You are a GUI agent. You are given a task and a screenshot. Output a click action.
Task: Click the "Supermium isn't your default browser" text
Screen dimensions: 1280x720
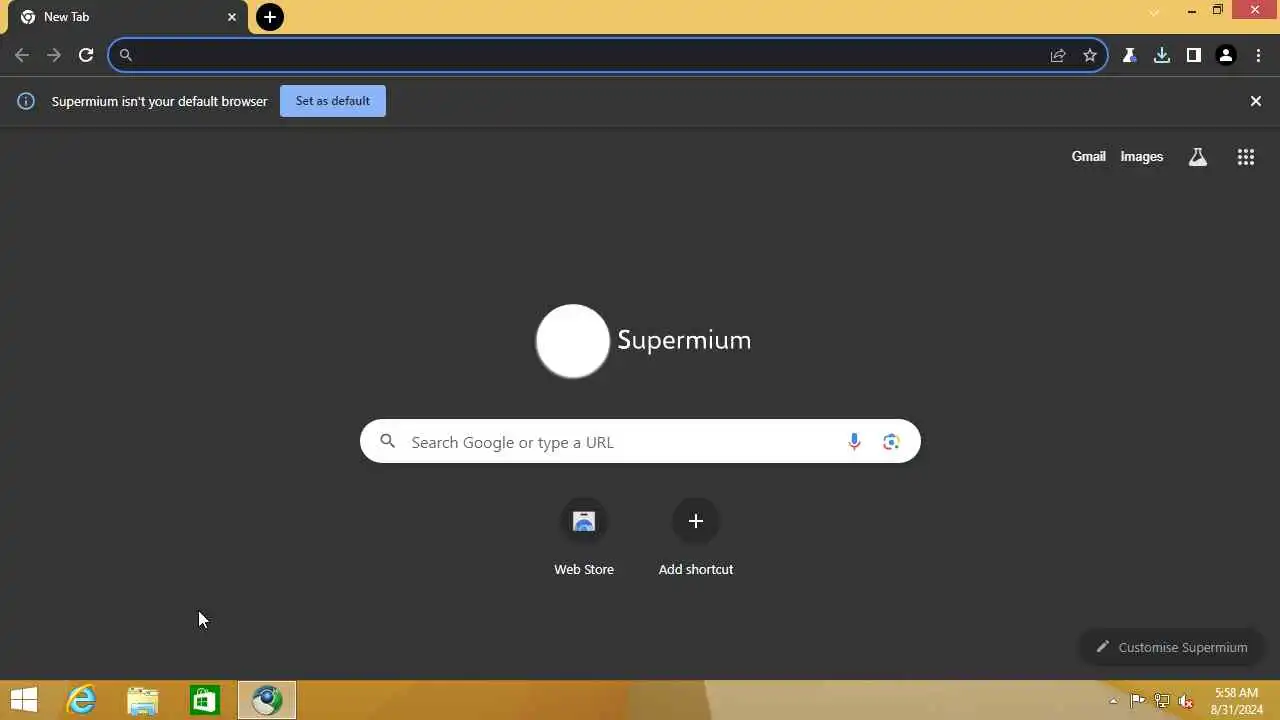pos(159,101)
